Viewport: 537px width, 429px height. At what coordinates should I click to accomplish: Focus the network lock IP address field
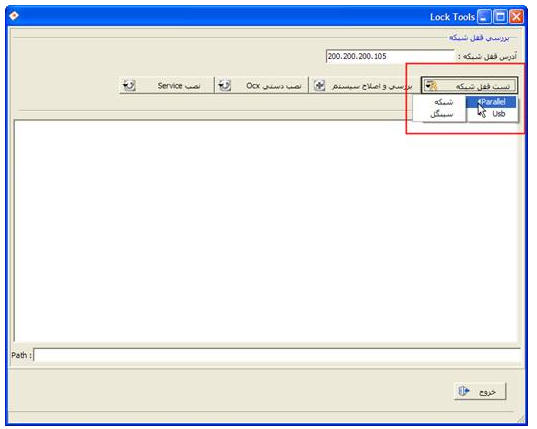tap(390, 56)
